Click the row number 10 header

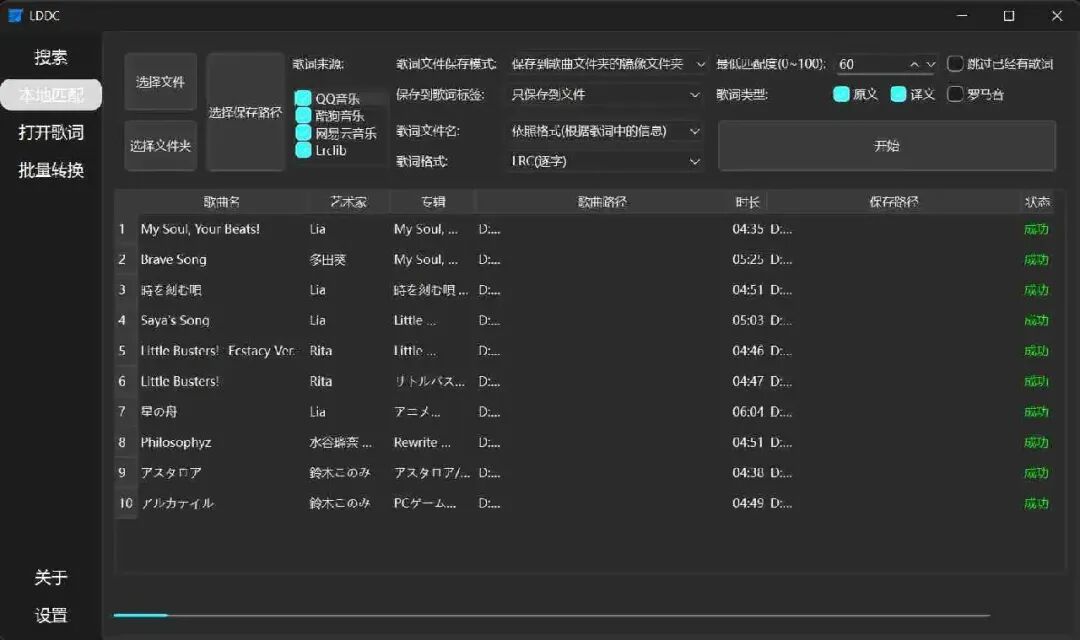tap(126, 503)
